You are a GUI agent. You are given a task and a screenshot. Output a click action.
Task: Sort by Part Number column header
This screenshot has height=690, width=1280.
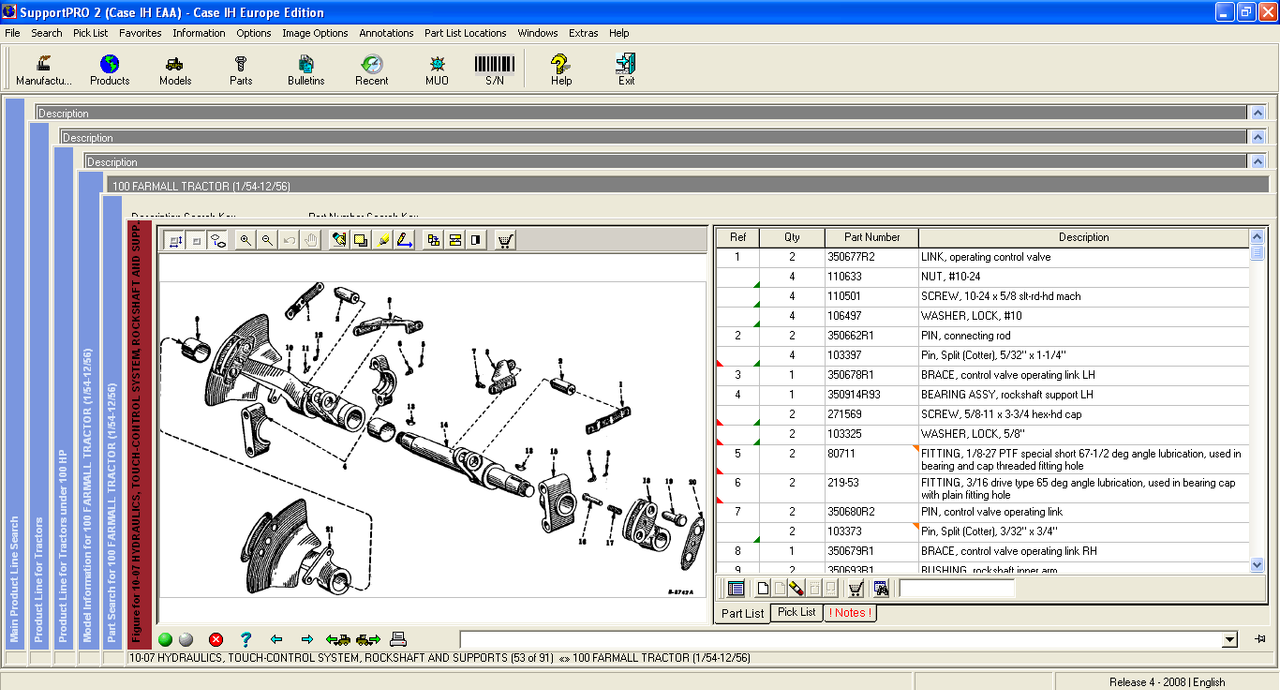(x=872, y=237)
